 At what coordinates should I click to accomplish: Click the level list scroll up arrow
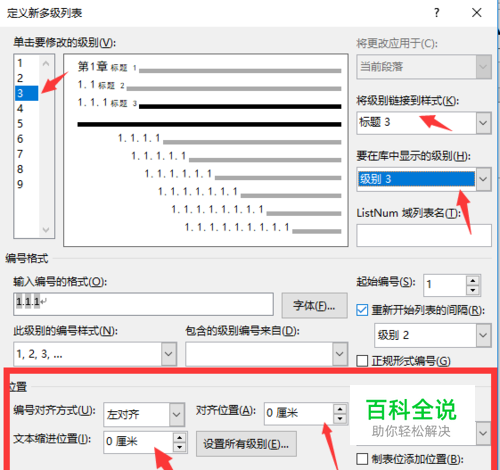(46, 63)
